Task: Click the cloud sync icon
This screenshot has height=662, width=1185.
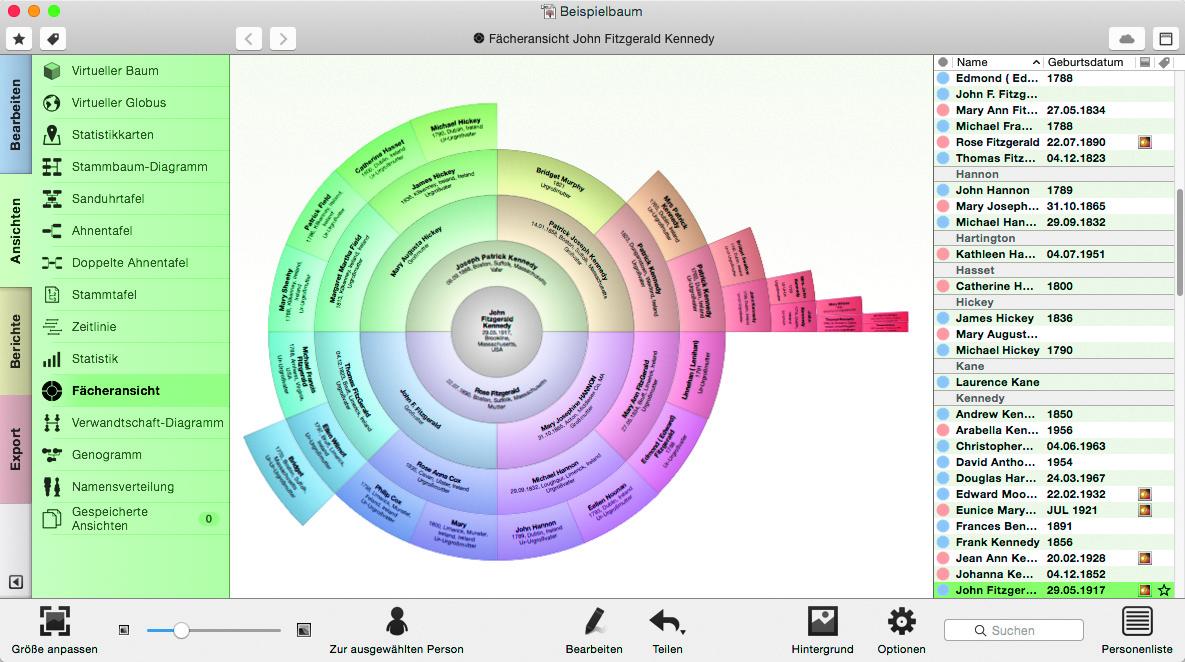Action: pyautogui.click(x=1126, y=39)
